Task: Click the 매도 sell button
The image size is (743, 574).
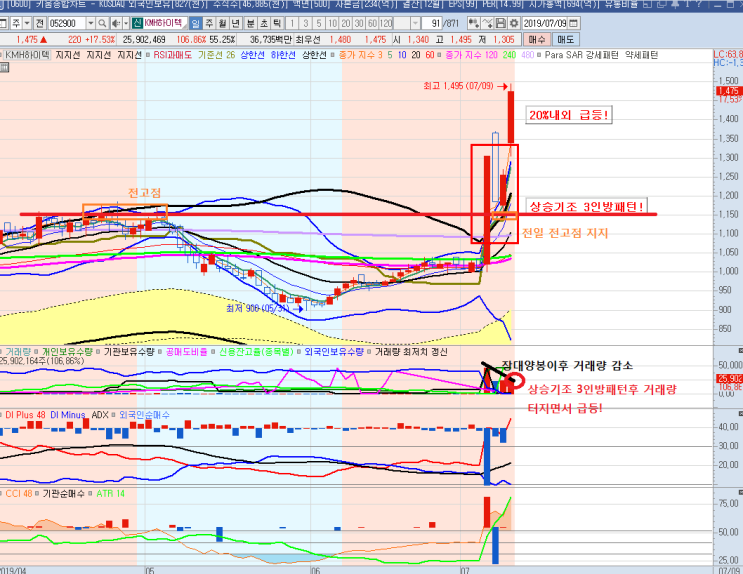Action: pos(565,40)
